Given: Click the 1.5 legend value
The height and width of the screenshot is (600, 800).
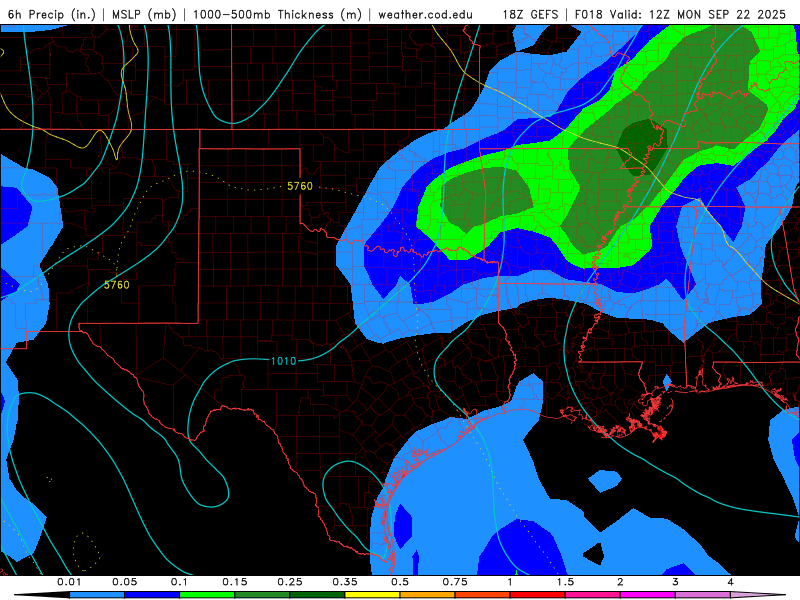Looking at the screenshot, I should tap(565, 582).
